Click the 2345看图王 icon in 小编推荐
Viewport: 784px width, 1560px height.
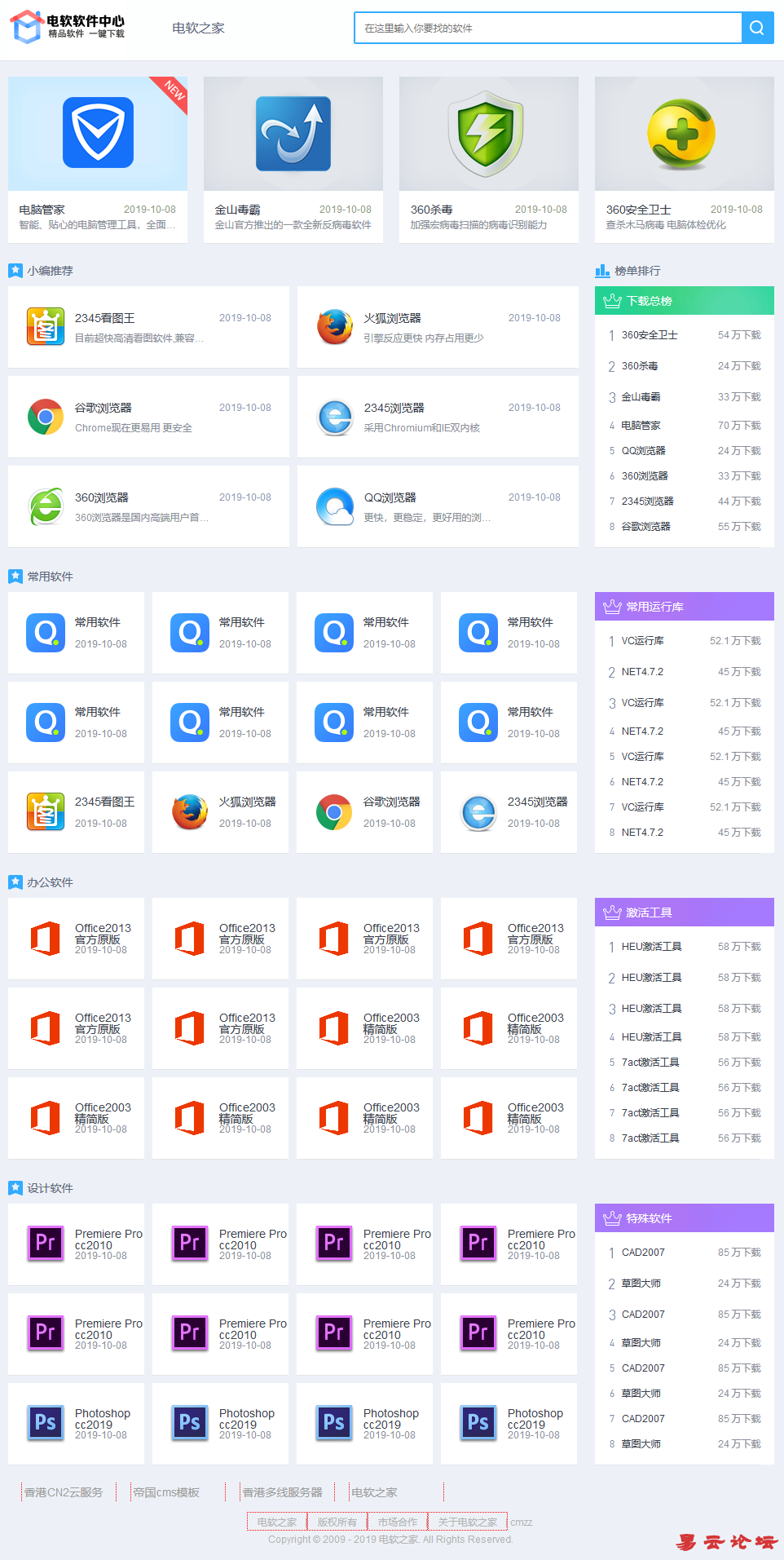(46, 326)
